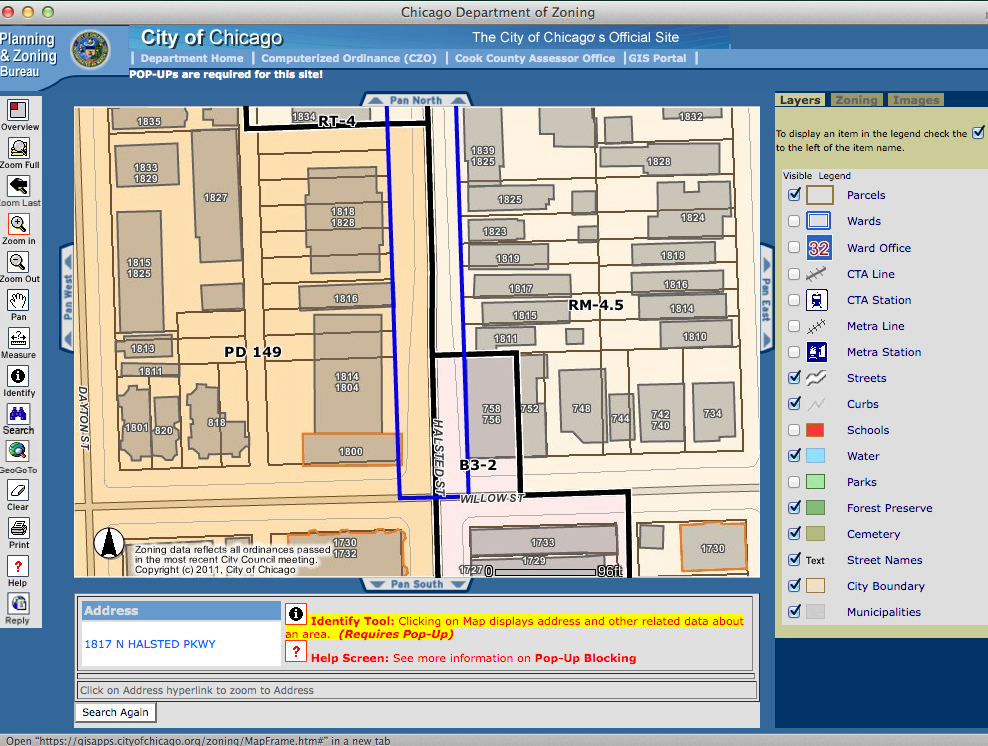The height and width of the screenshot is (746, 988).
Task: Open the Search binoculars tool
Action: pyautogui.click(x=18, y=414)
